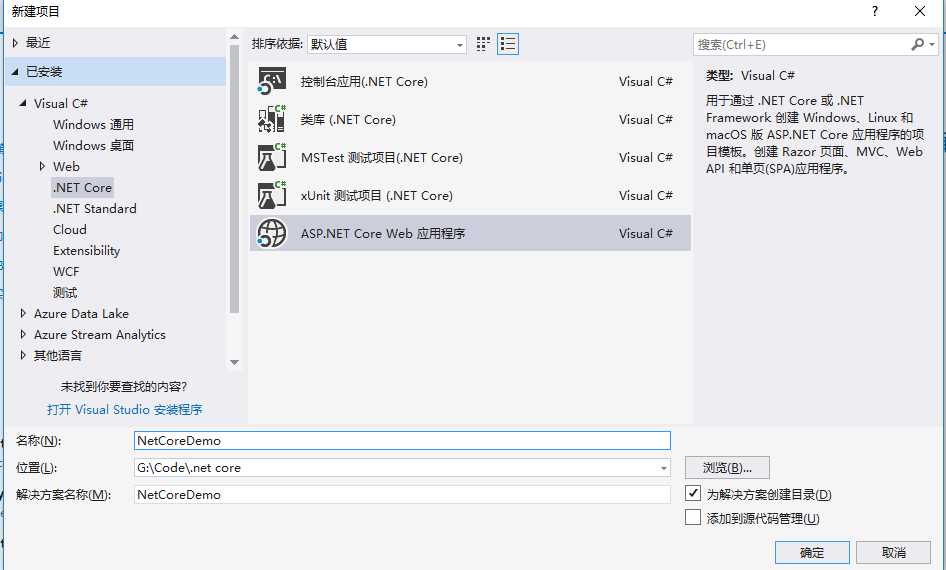Switch to small icons view

click(483, 44)
